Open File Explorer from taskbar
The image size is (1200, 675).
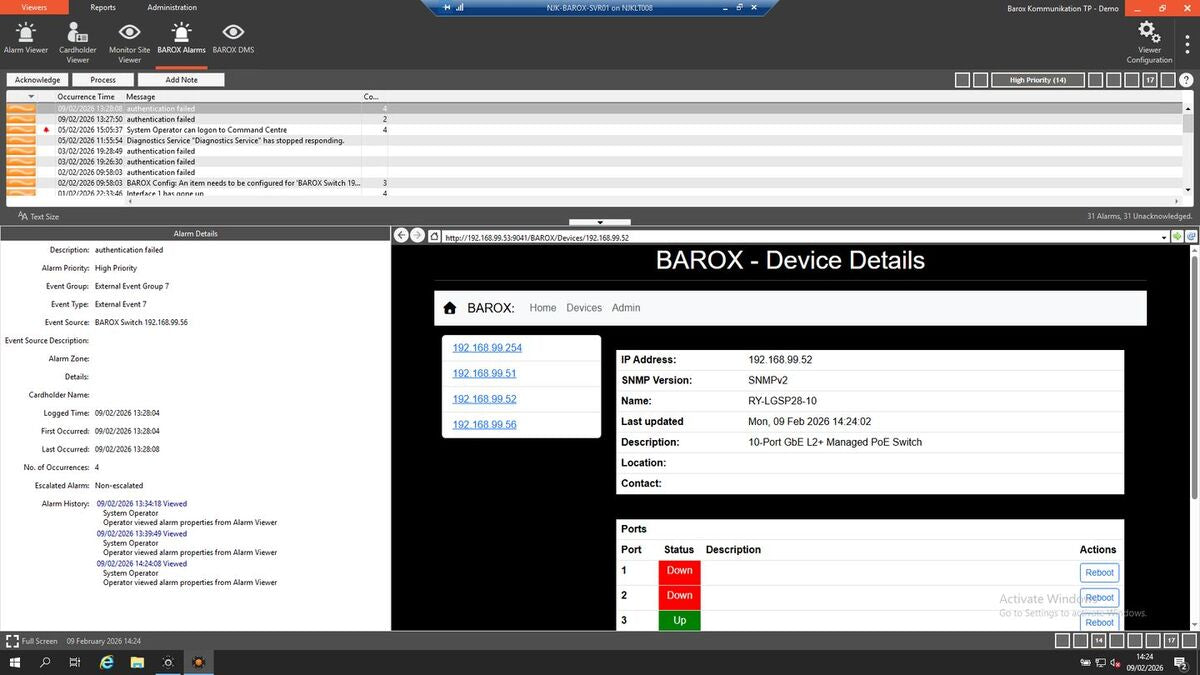pos(137,662)
